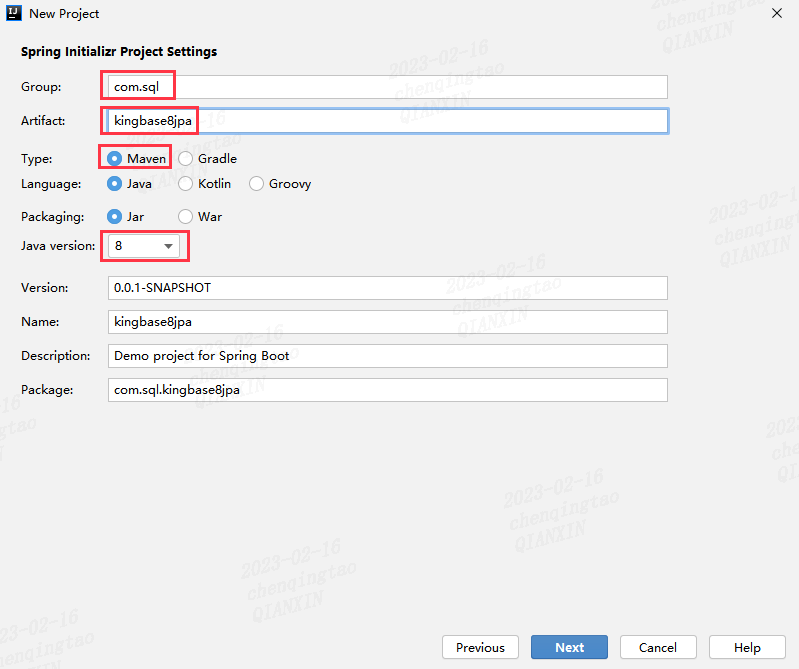
Task: Click into the Description field
Action: click(387, 356)
